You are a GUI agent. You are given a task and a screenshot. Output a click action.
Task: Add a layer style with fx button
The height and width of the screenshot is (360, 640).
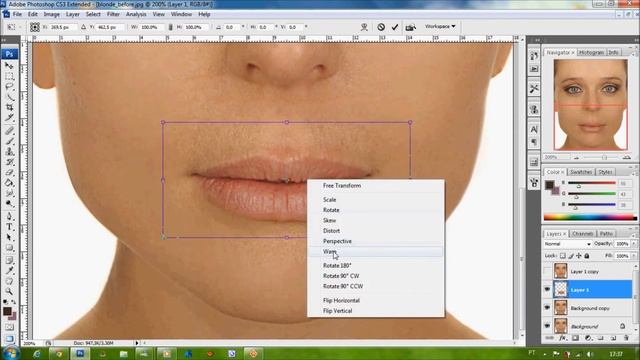[x=562, y=338]
